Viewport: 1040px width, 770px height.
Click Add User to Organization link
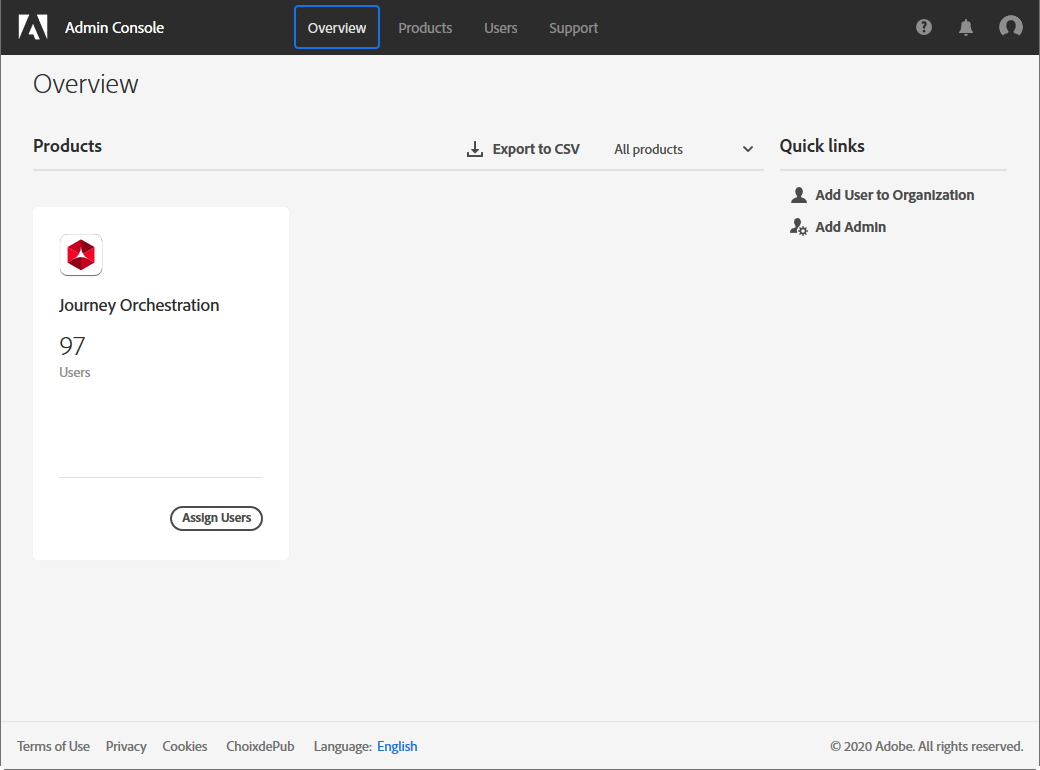895,195
